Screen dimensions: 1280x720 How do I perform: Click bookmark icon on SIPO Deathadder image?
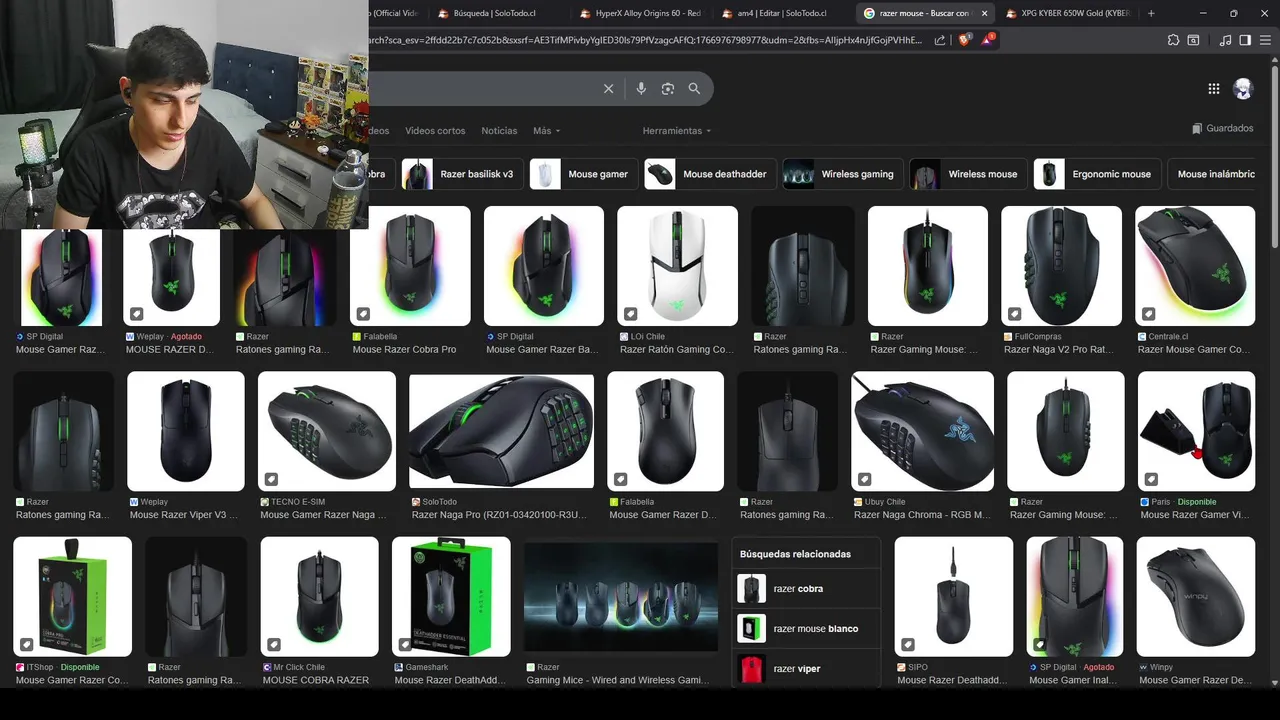908,644
